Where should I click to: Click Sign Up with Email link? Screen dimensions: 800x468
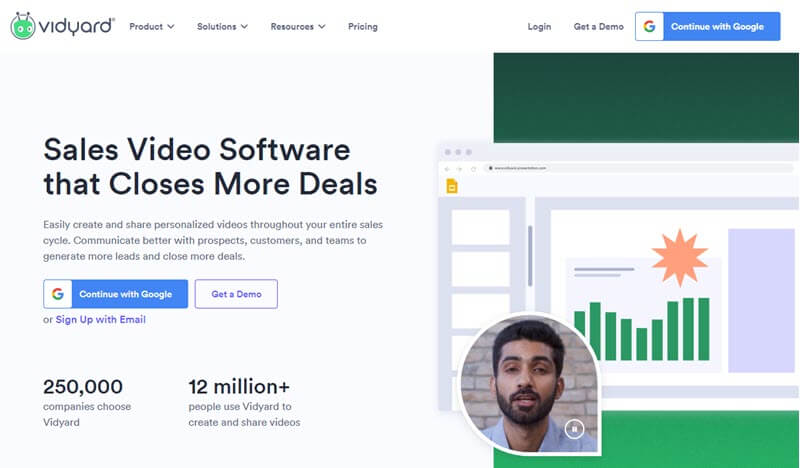pyautogui.click(x=101, y=319)
